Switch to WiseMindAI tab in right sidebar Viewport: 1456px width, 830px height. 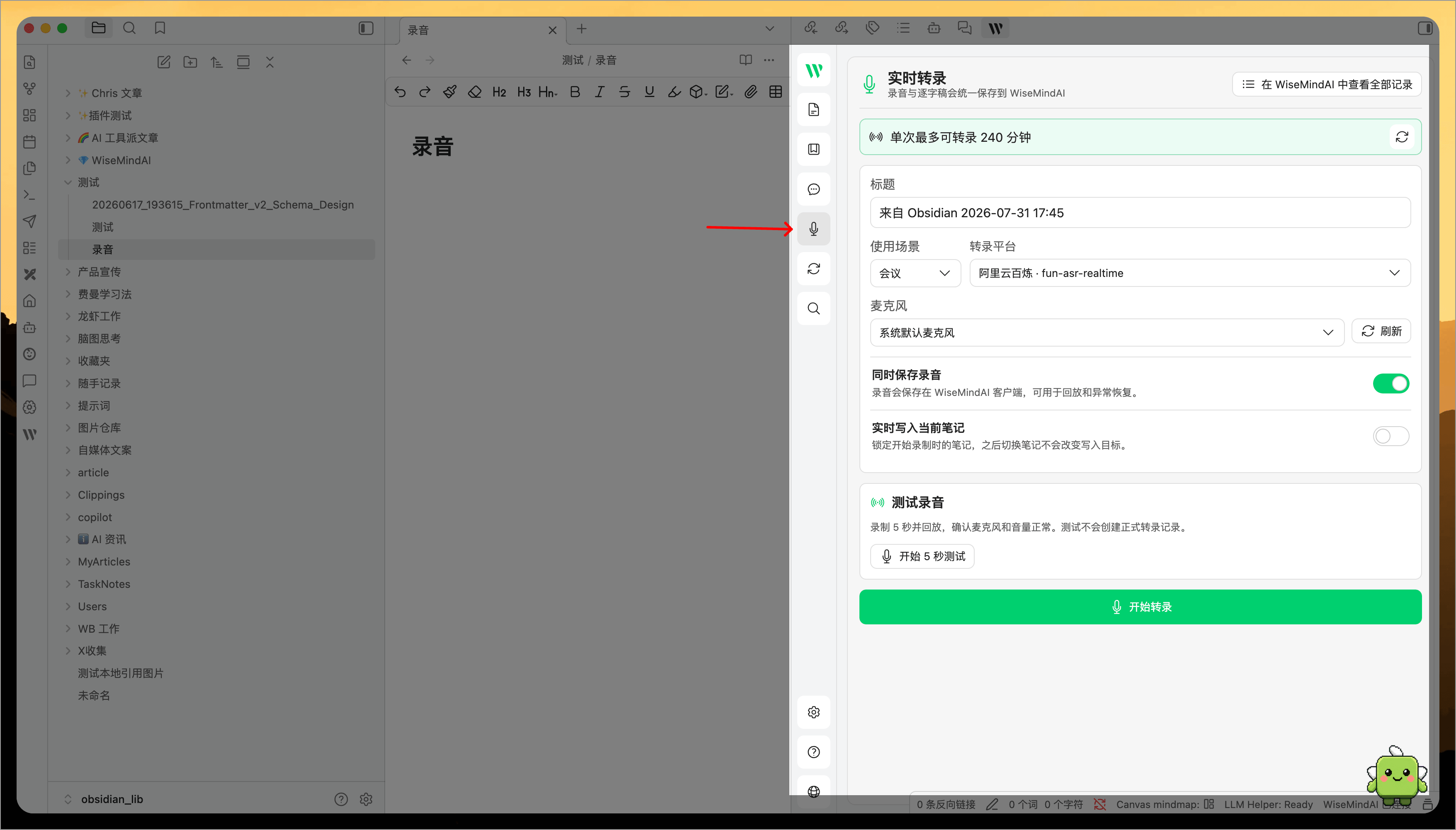995,28
